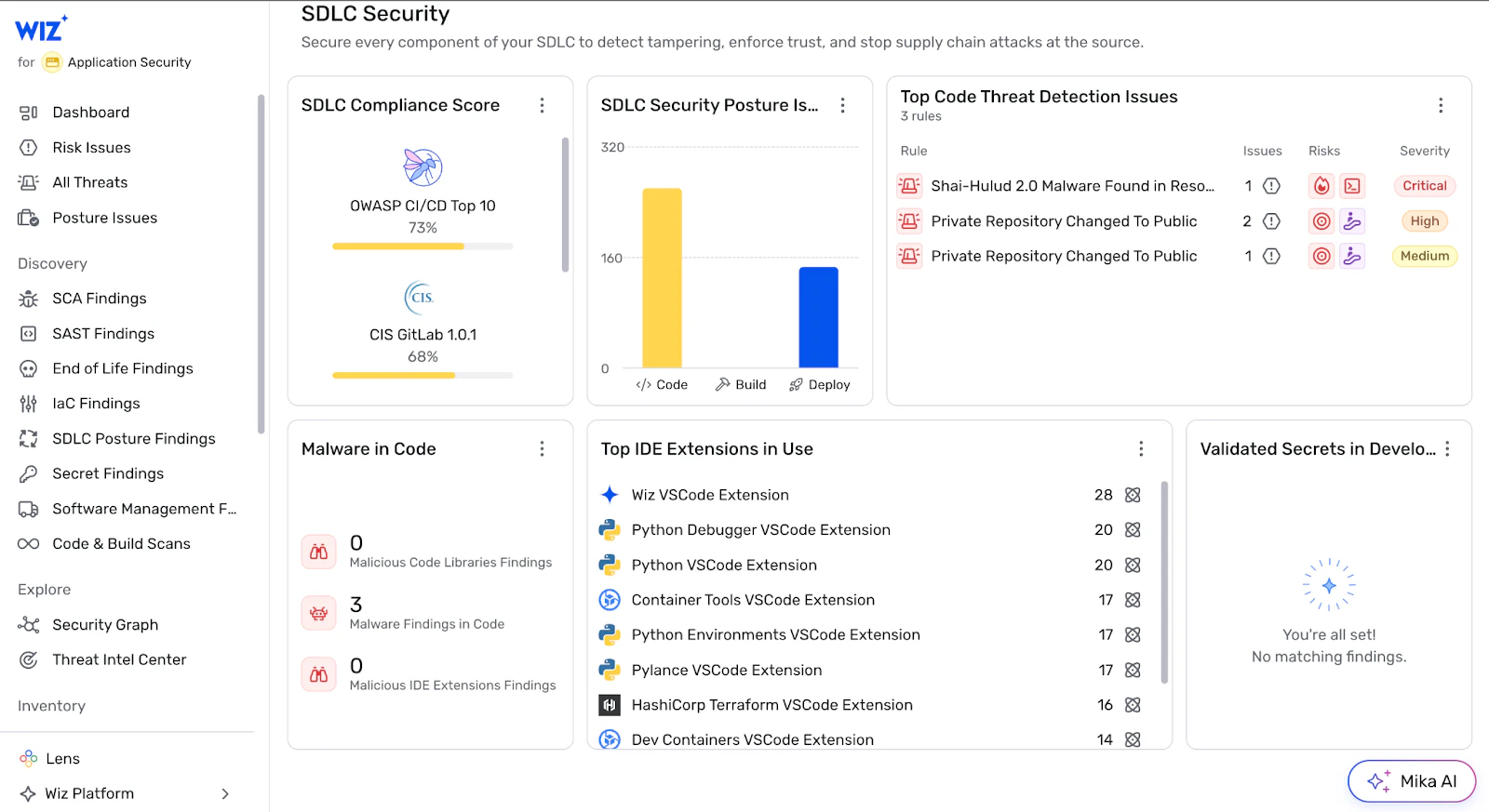Click the blue Deploy bar in chart
1489x812 pixels.
pos(818,317)
